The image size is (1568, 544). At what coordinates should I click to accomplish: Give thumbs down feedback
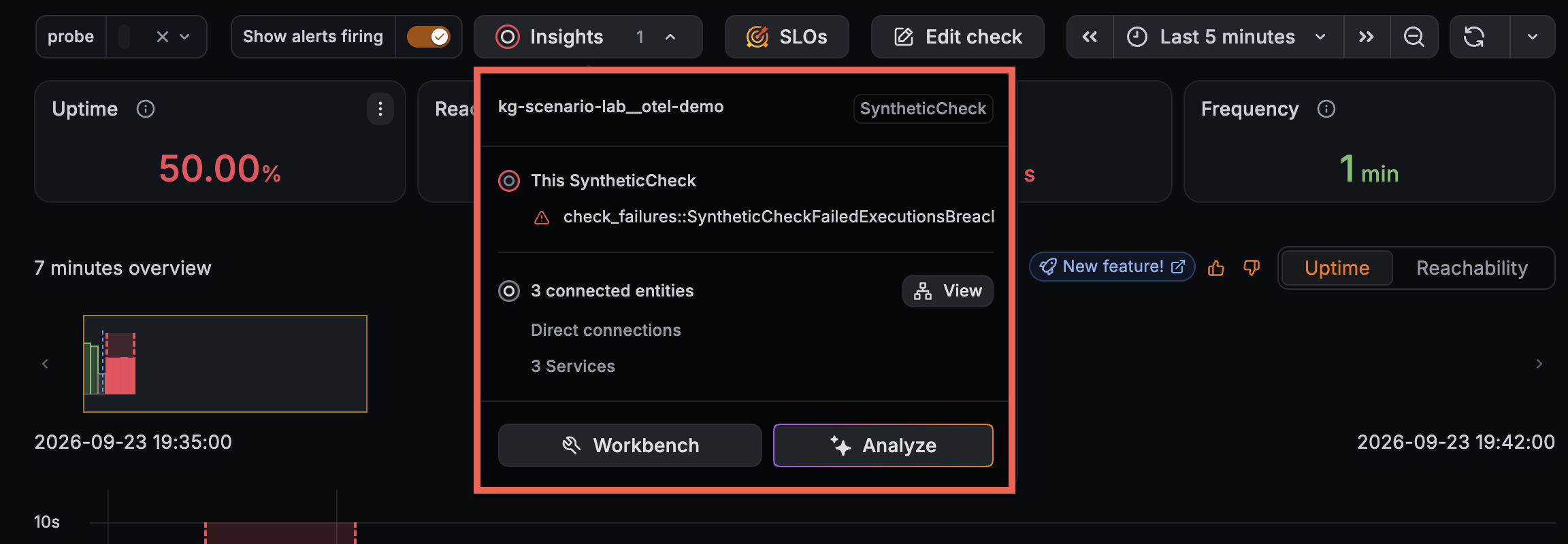[1252, 268]
